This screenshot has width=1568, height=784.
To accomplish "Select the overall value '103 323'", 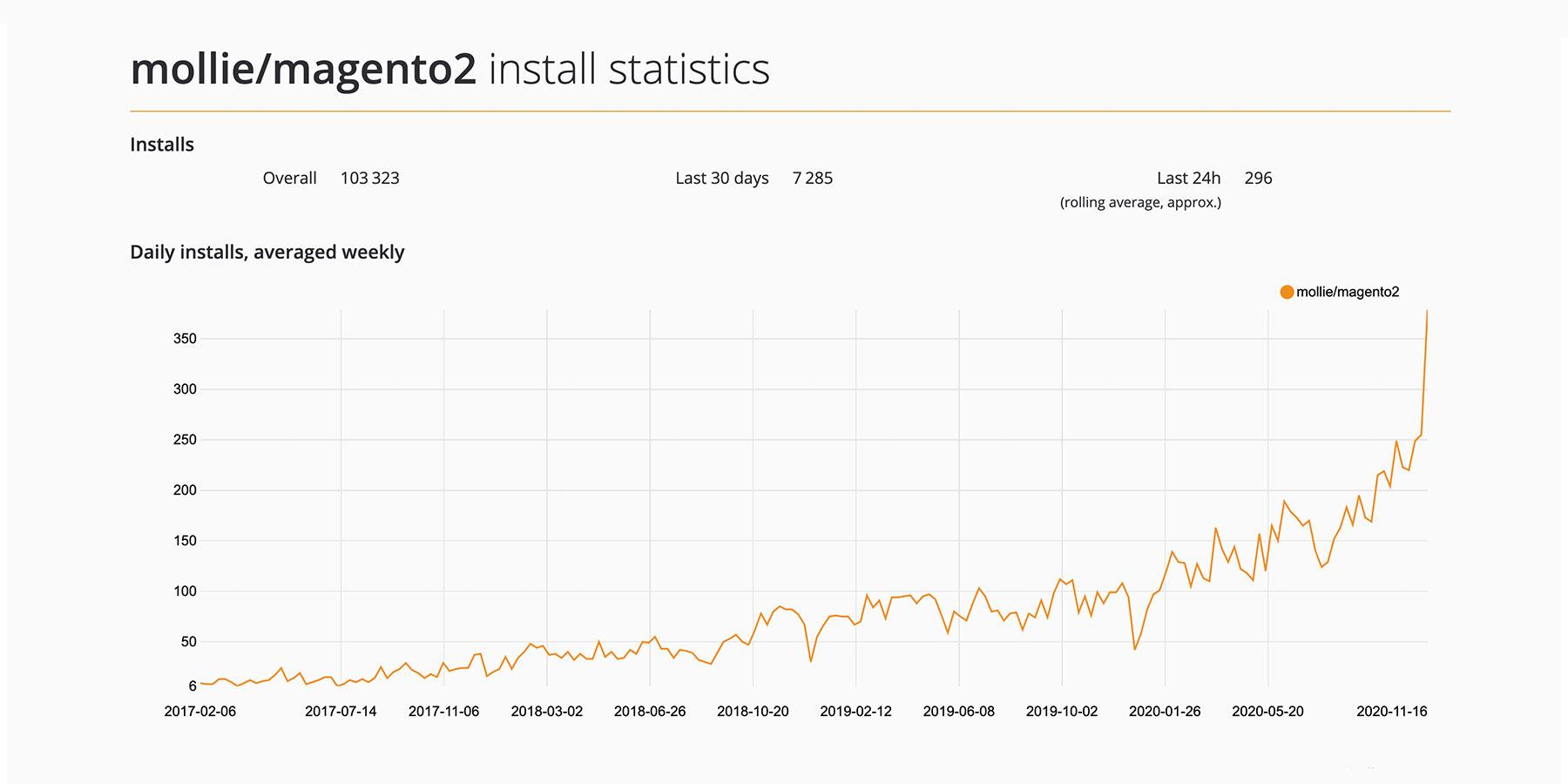I will (369, 178).
